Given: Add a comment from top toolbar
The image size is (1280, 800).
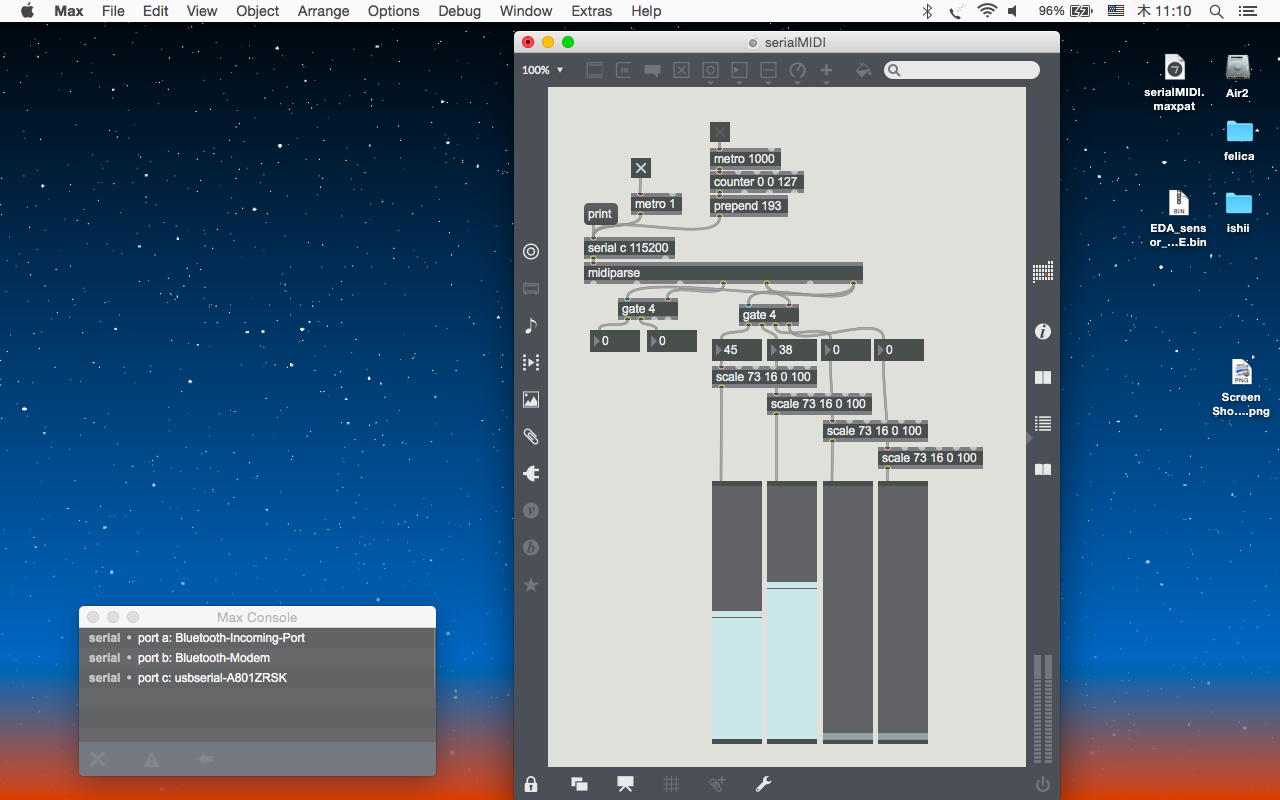Looking at the screenshot, I should click(653, 70).
